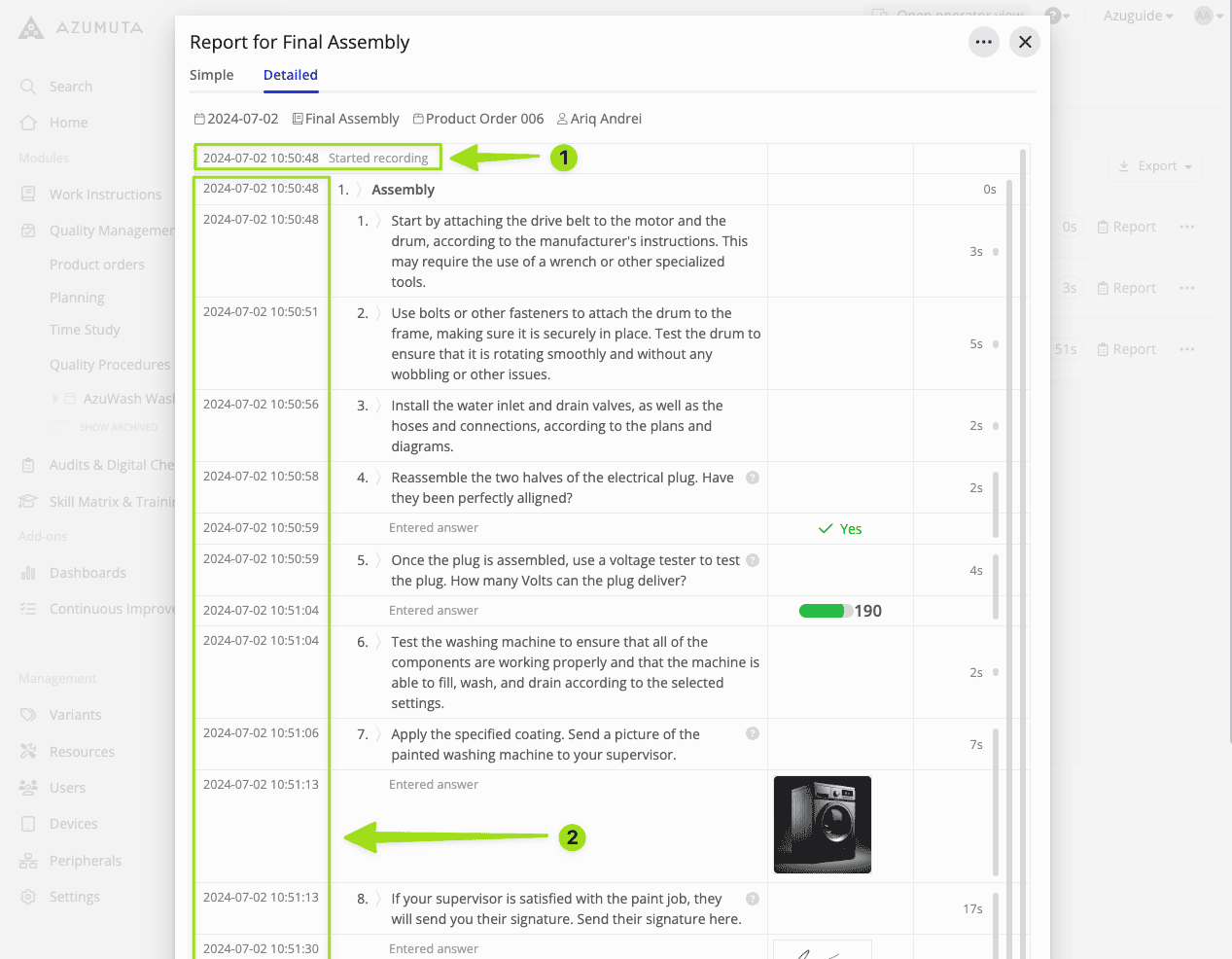Click the Dashboards icon in sidebar
The image size is (1232, 959).
28,573
